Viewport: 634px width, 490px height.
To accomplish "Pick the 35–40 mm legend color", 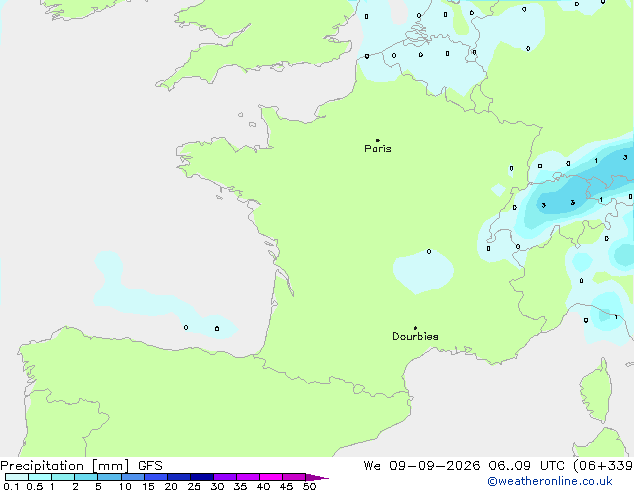I will 248,477.
